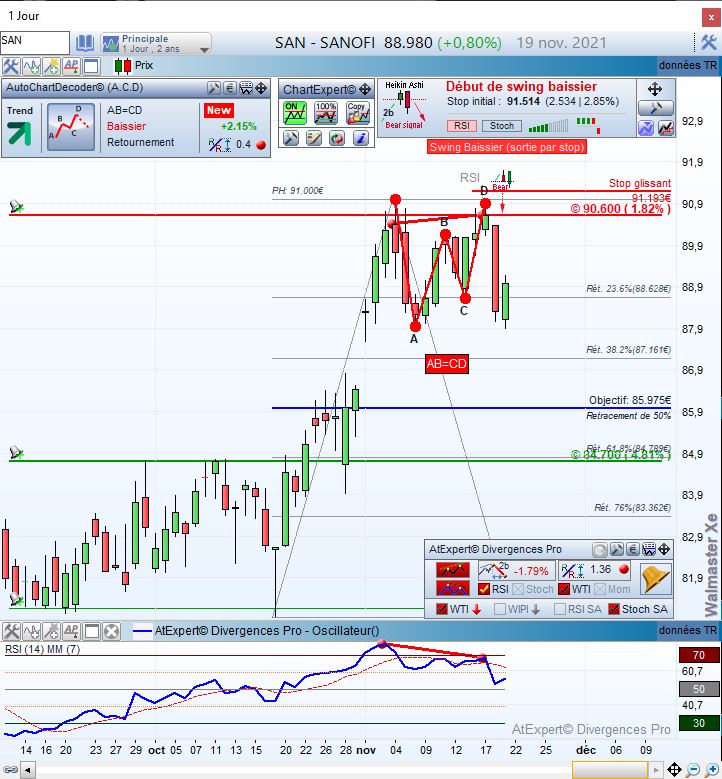The image size is (722, 779).
Task: Toggle the ChartExpert ON button
Action: [x=295, y=113]
